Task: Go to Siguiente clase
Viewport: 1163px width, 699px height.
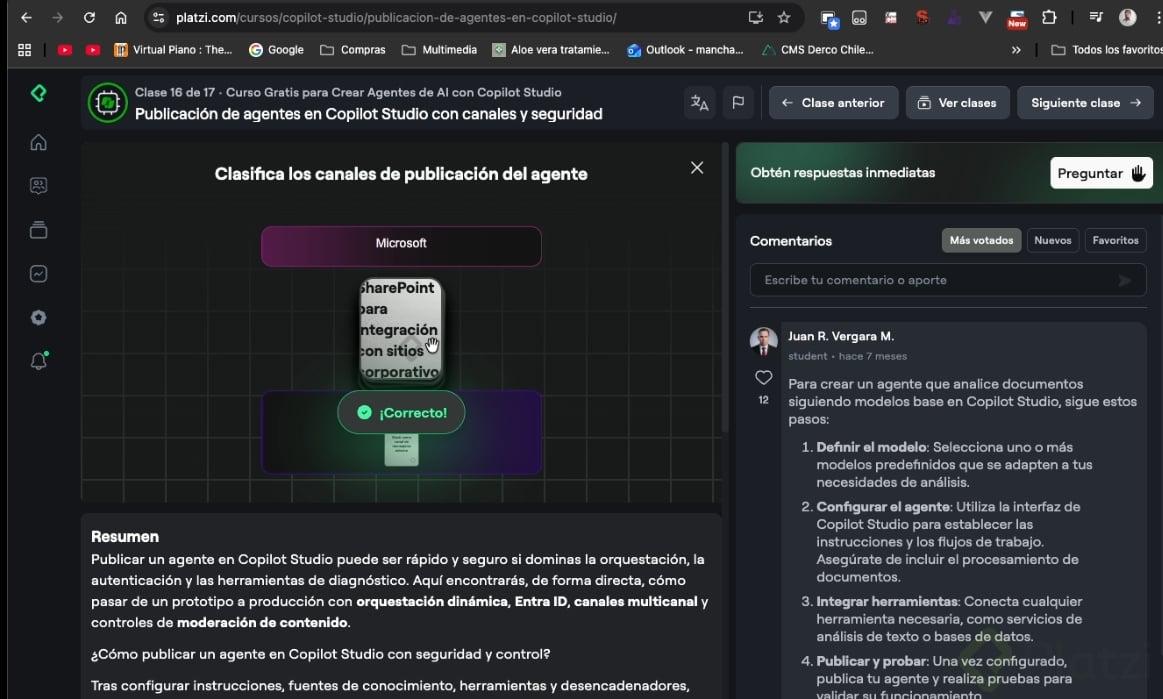Action: coord(1085,102)
